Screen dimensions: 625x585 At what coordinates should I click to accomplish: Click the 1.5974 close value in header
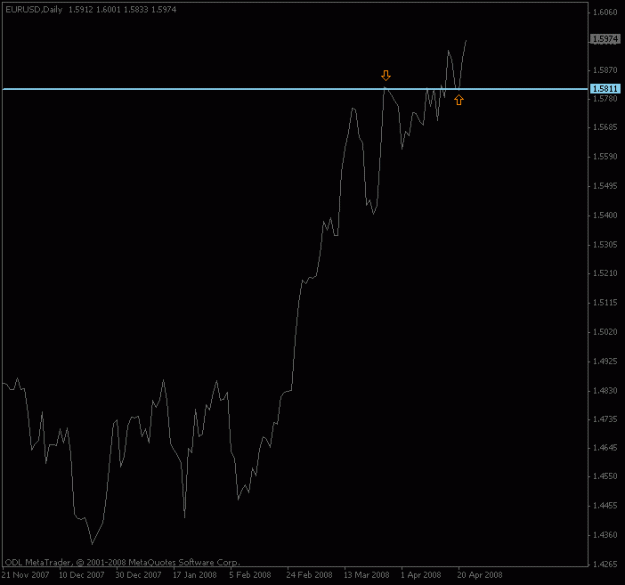click(163, 10)
